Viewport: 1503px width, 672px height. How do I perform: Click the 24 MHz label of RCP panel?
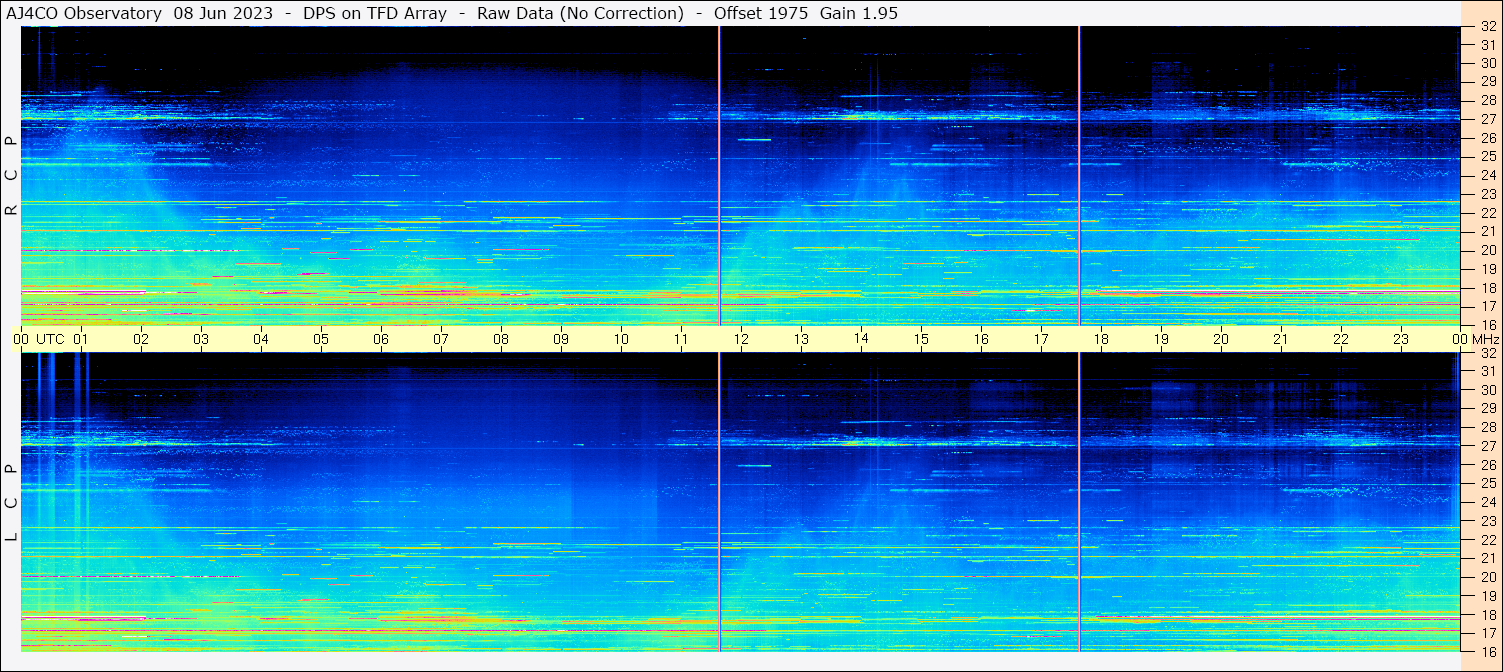pos(1488,175)
